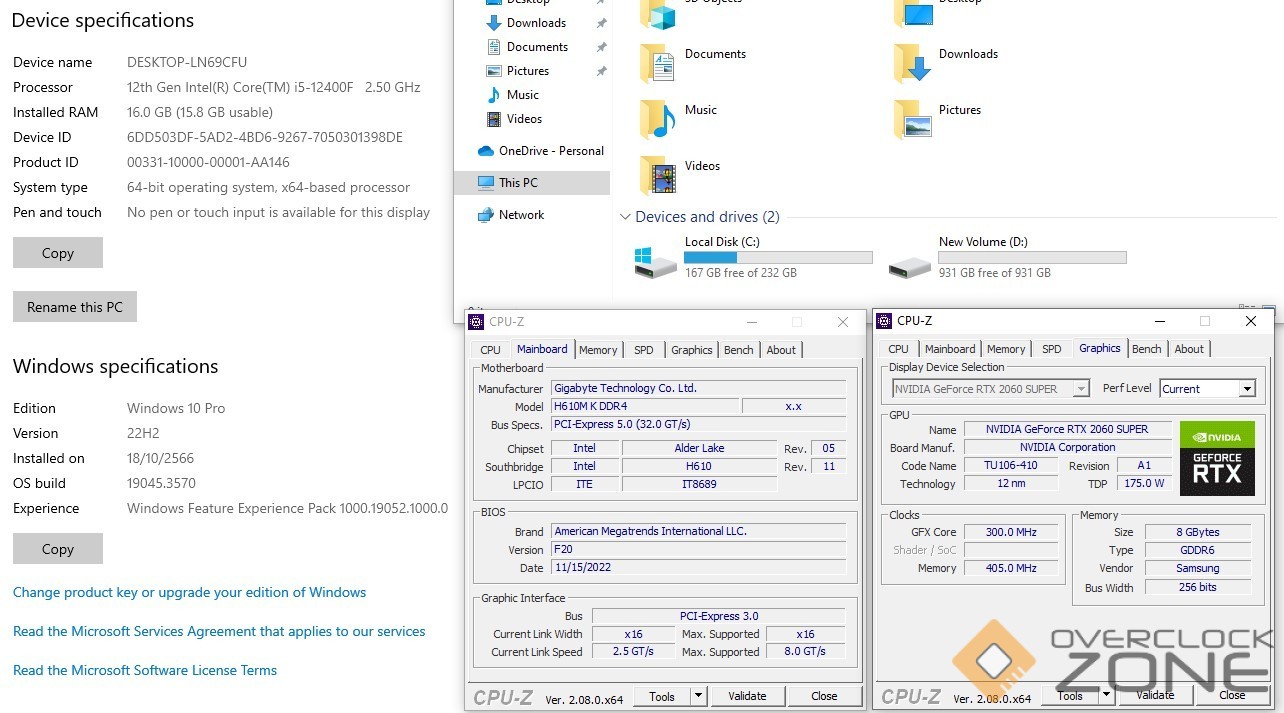Click GPU Code Name value TU106-410
This screenshot has width=1284, height=713.
coord(1011,465)
